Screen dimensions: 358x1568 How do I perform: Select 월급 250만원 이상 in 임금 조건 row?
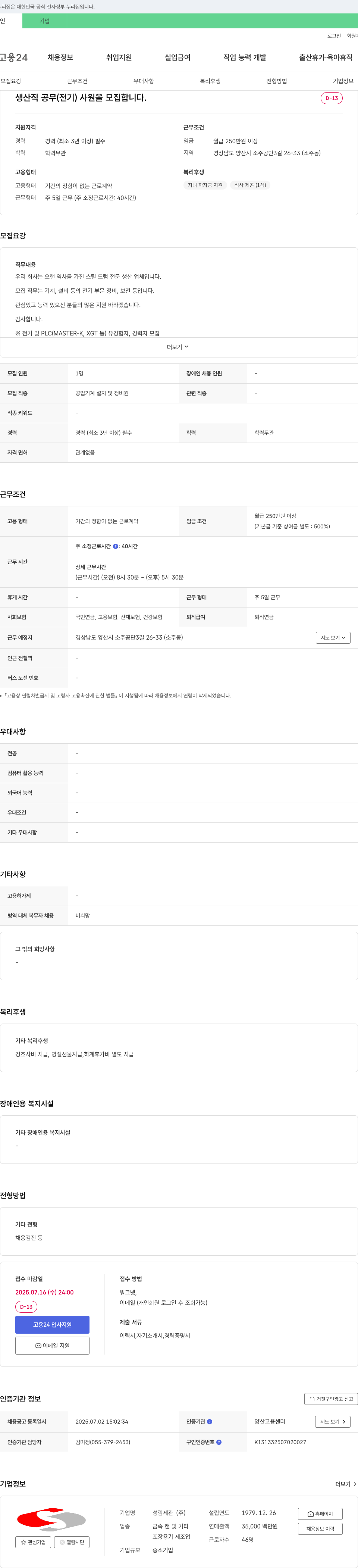point(275,516)
